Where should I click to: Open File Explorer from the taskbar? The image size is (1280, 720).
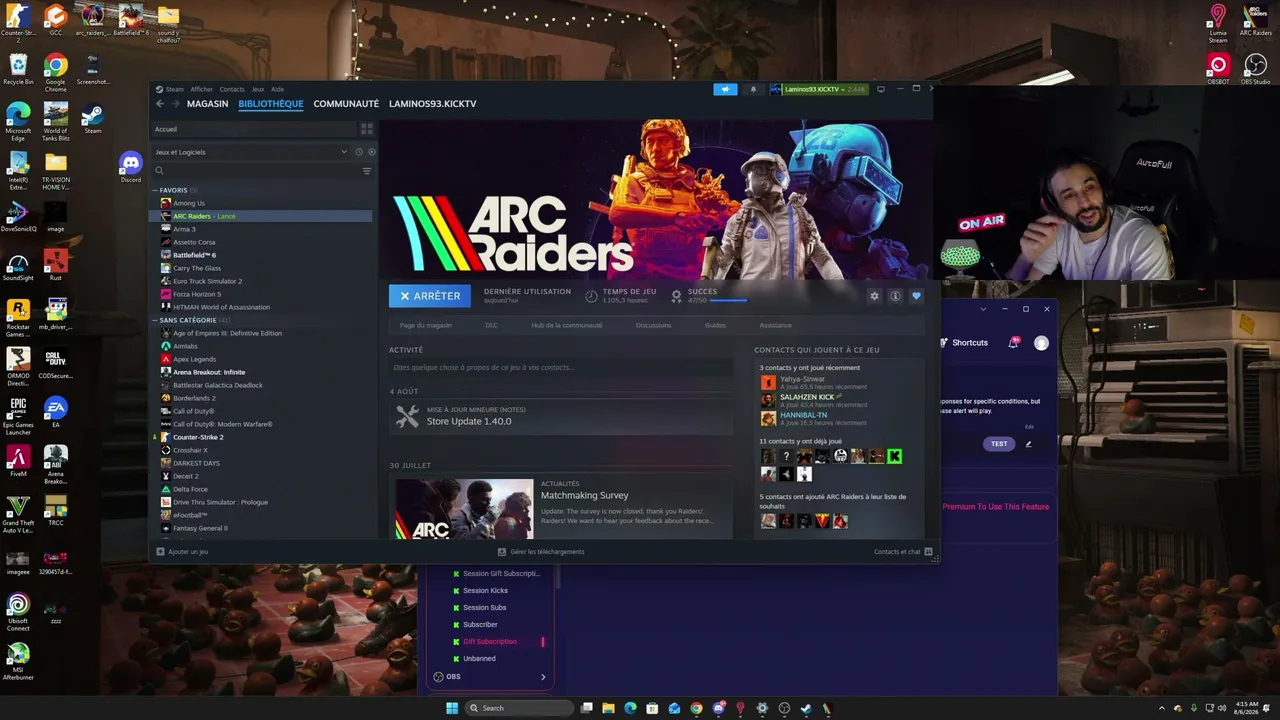pos(608,708)
